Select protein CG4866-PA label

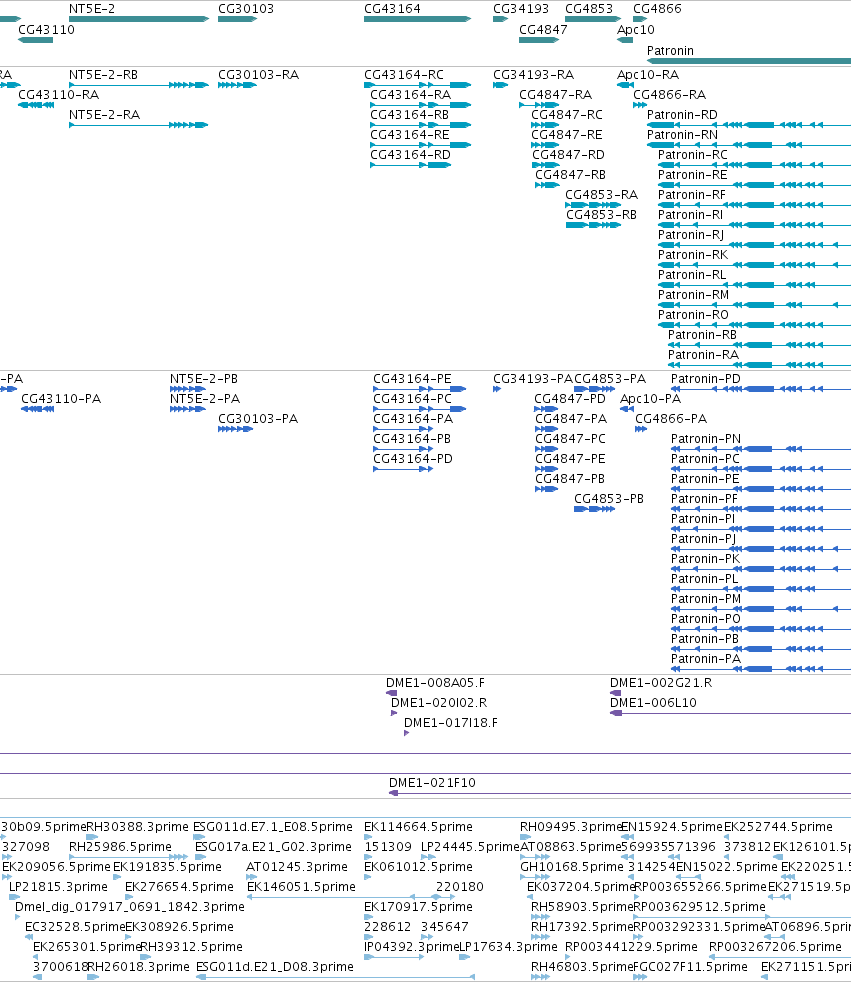tap(671, 419)
